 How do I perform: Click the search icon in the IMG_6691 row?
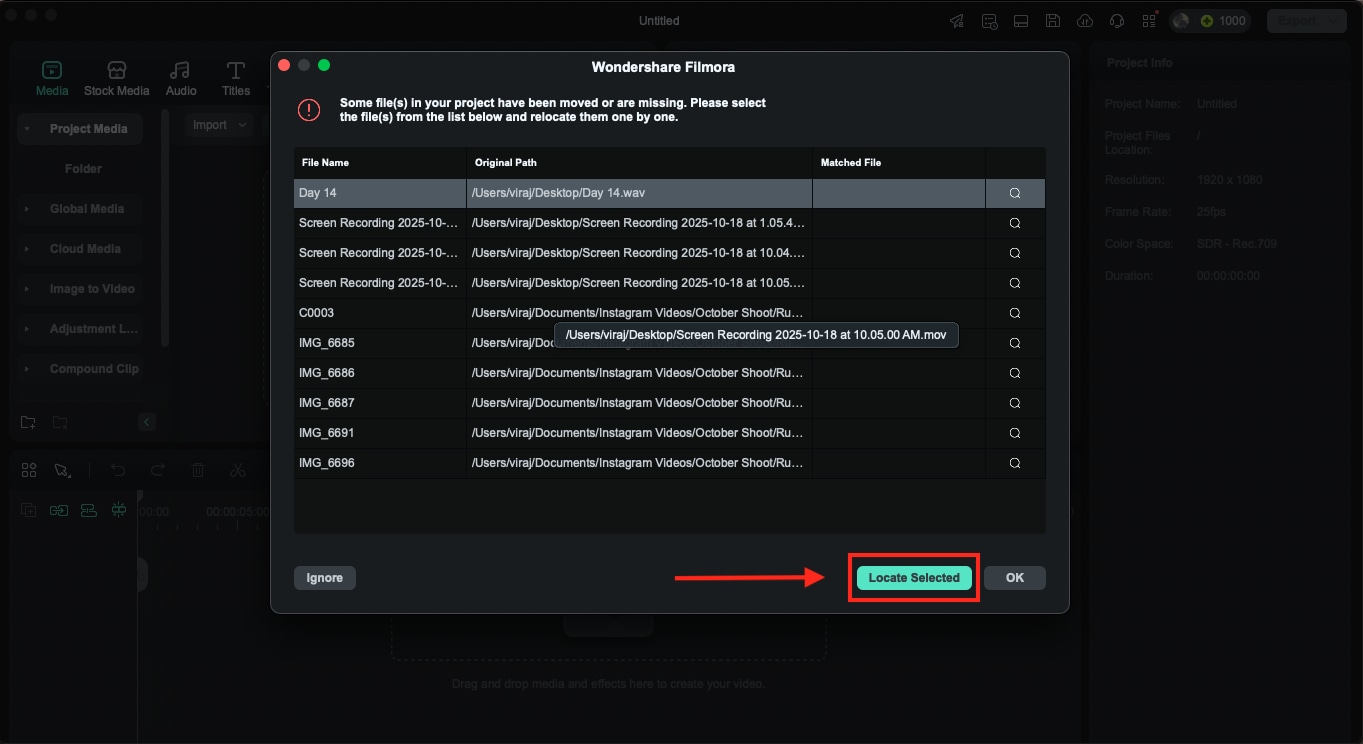coord(1014,433)
